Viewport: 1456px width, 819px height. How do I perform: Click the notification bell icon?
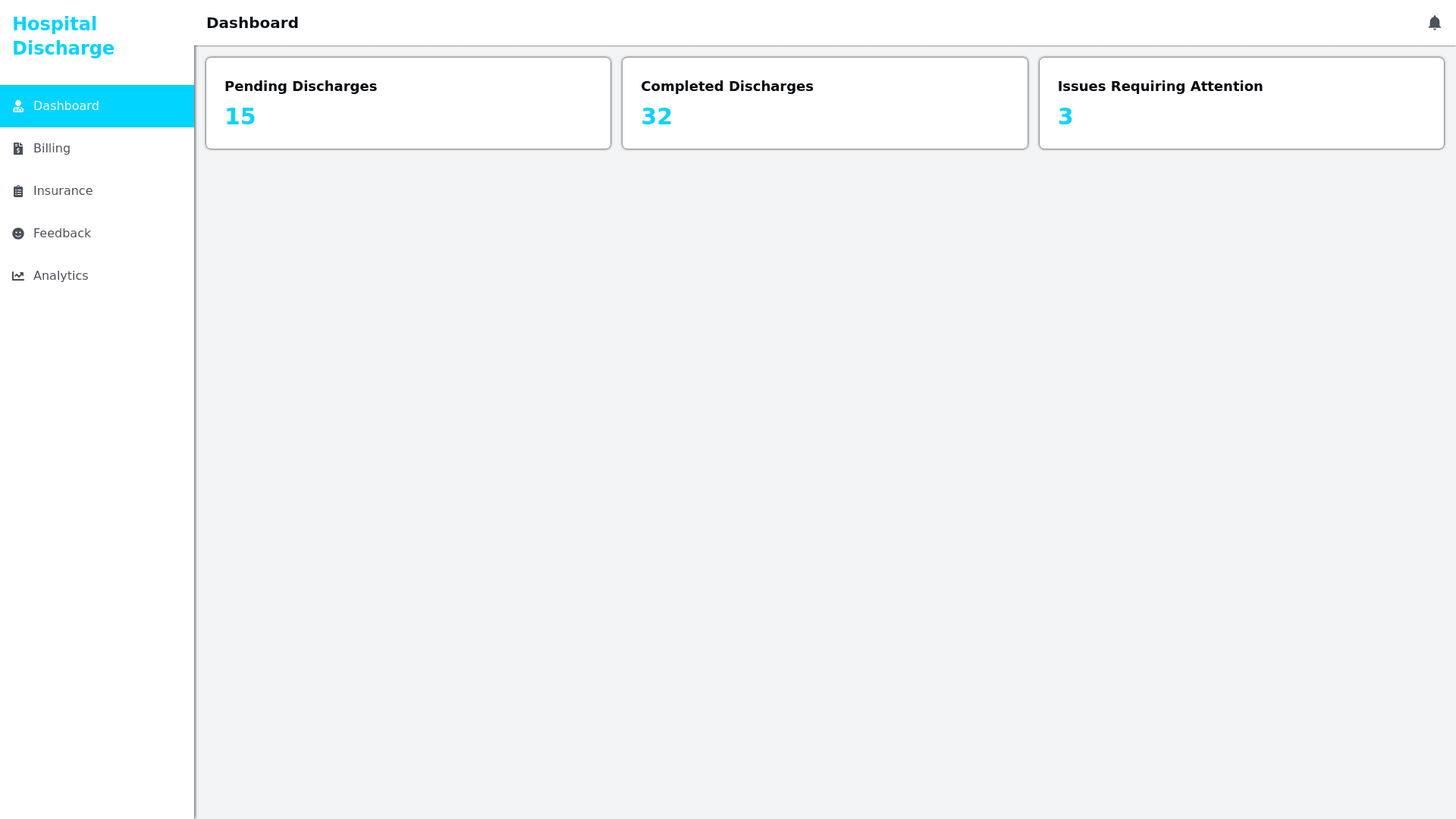coord(1434,23)
